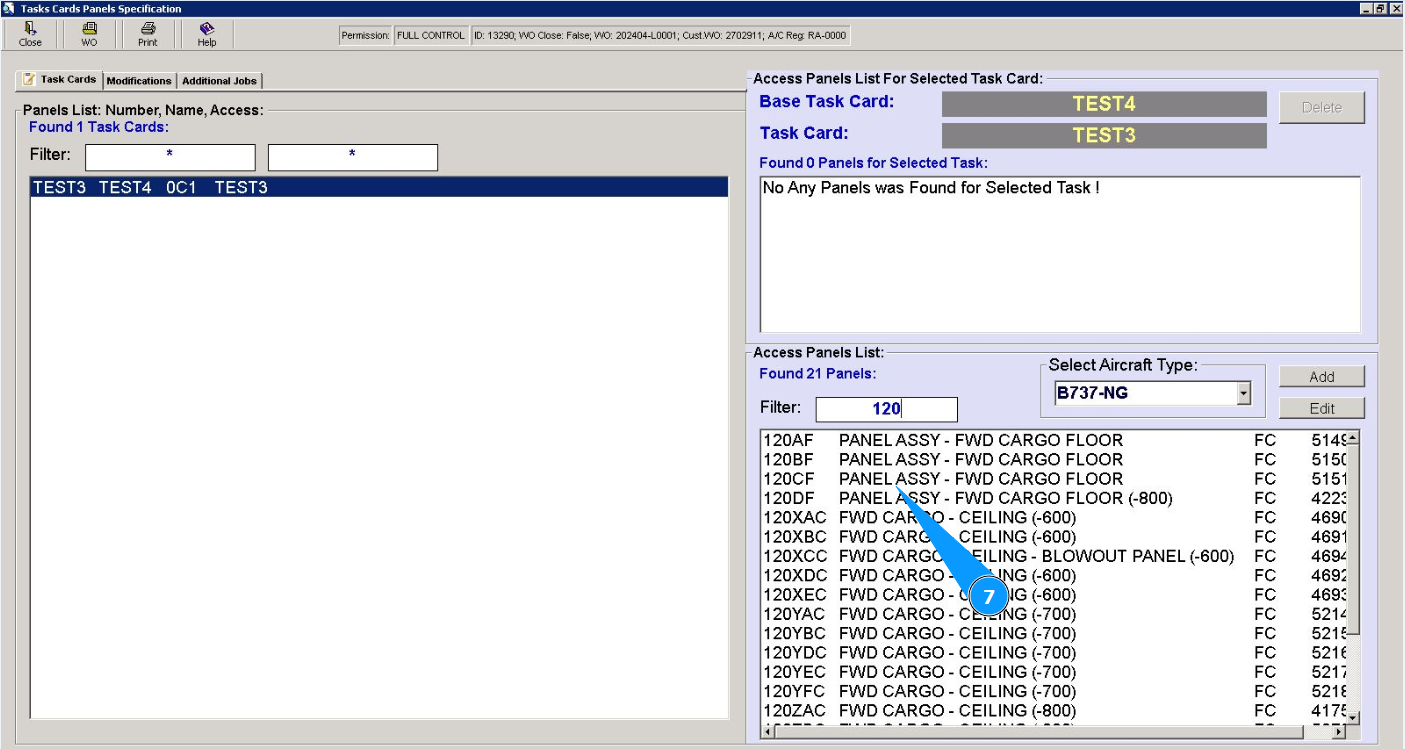Click the Close toolbar icon
Screen dimensions: 1405x749
click(x=31, y=34)
